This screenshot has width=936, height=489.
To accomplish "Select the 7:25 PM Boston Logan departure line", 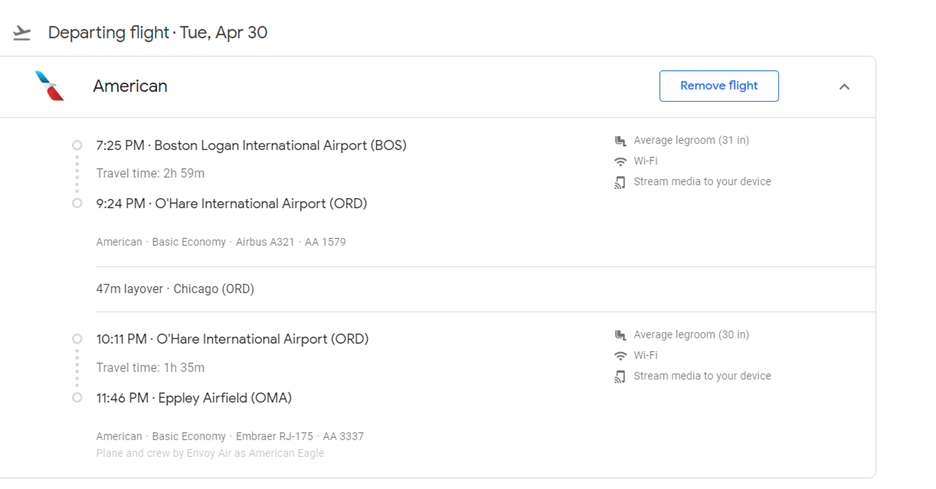I will click(251, 145).
